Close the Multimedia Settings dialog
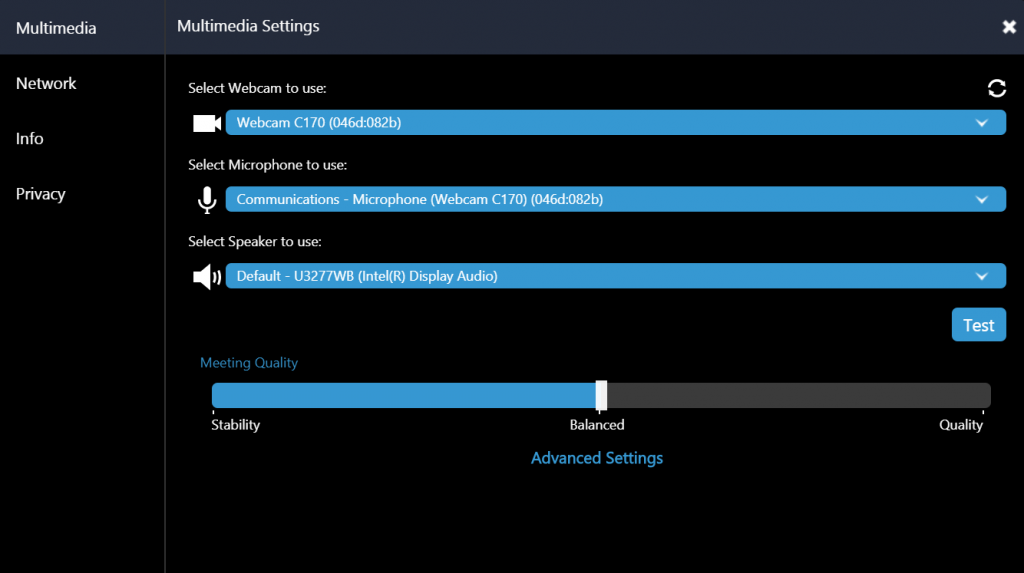 1009,27
